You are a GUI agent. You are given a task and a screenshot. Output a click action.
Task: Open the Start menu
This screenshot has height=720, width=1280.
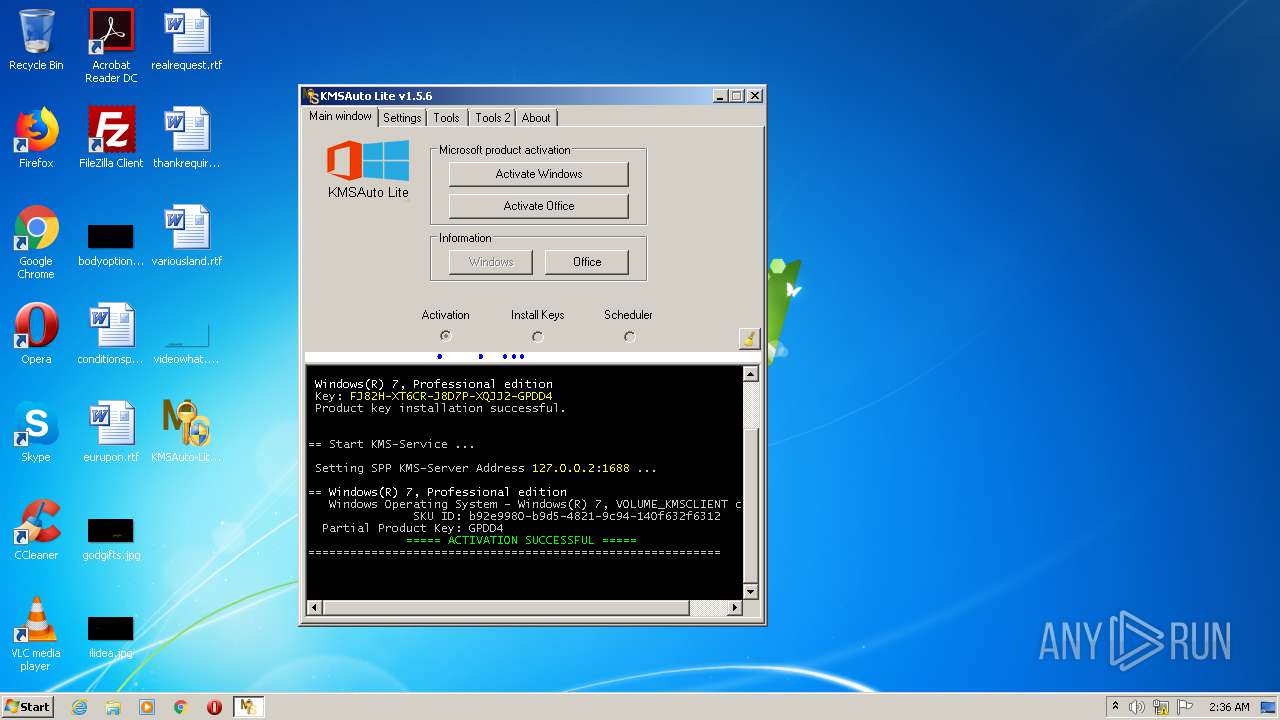pos(28,706)
